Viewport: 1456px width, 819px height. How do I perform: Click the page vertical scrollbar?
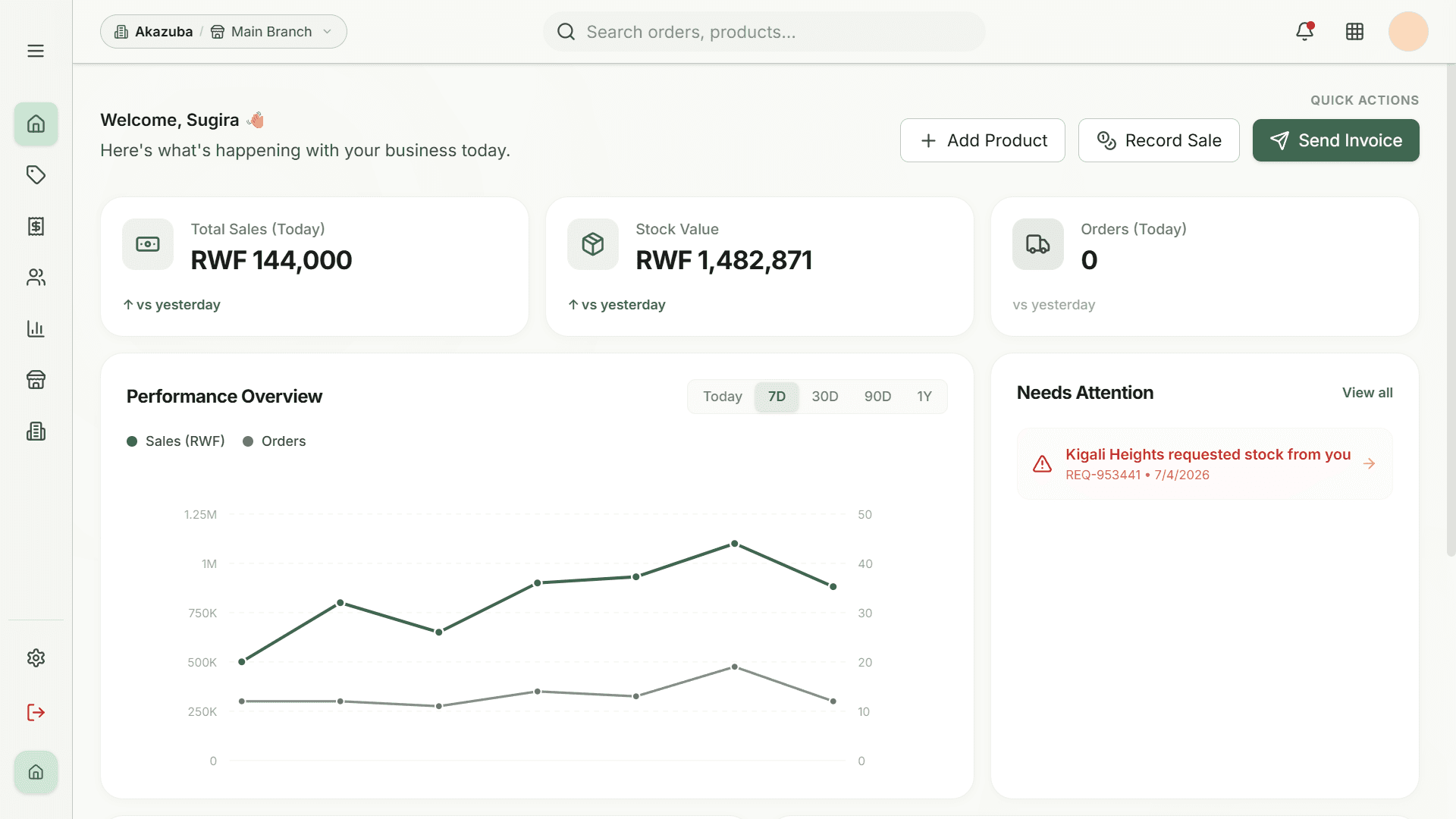1451,311
